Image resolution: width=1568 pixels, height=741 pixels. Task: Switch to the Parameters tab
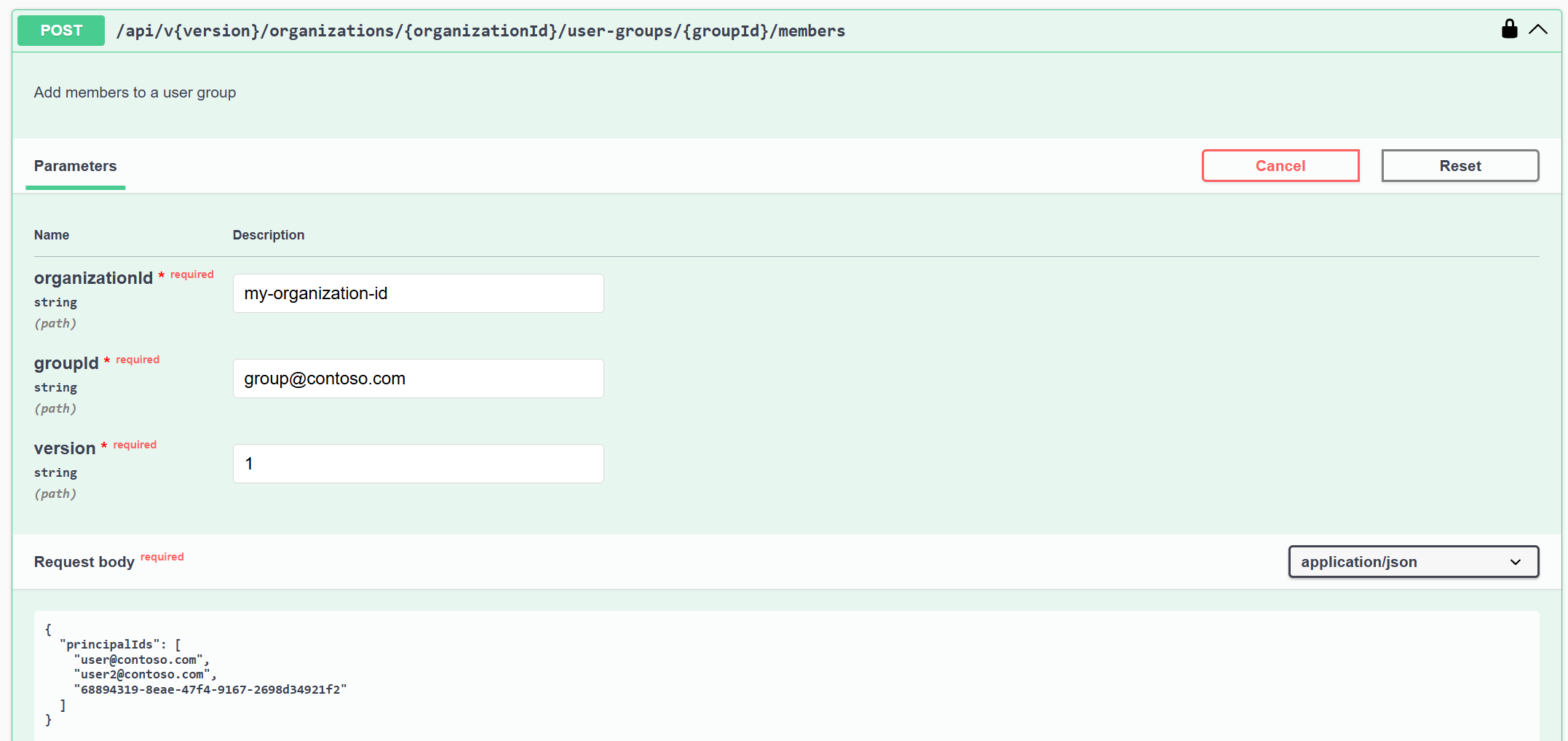(x=75, y=166)
